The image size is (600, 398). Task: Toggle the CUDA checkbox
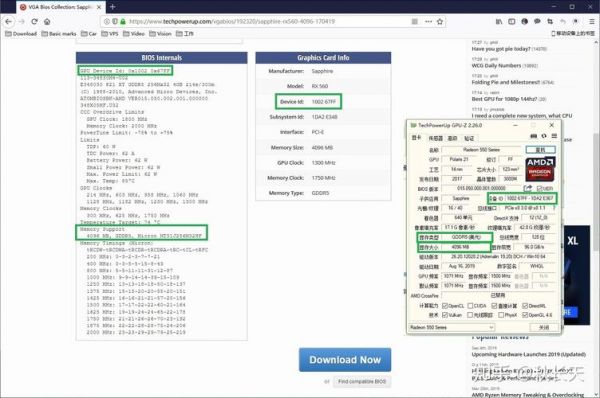point(470,306)
